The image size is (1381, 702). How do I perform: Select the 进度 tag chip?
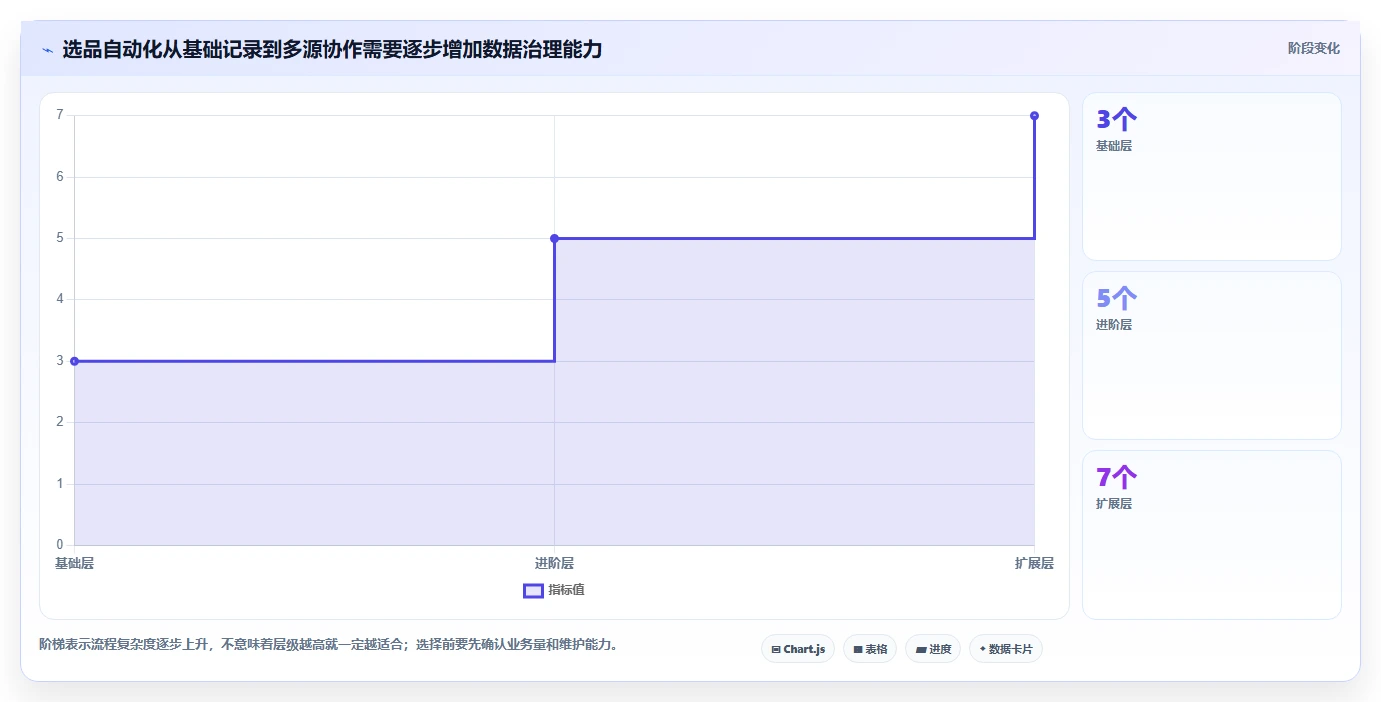coord(933,649)
